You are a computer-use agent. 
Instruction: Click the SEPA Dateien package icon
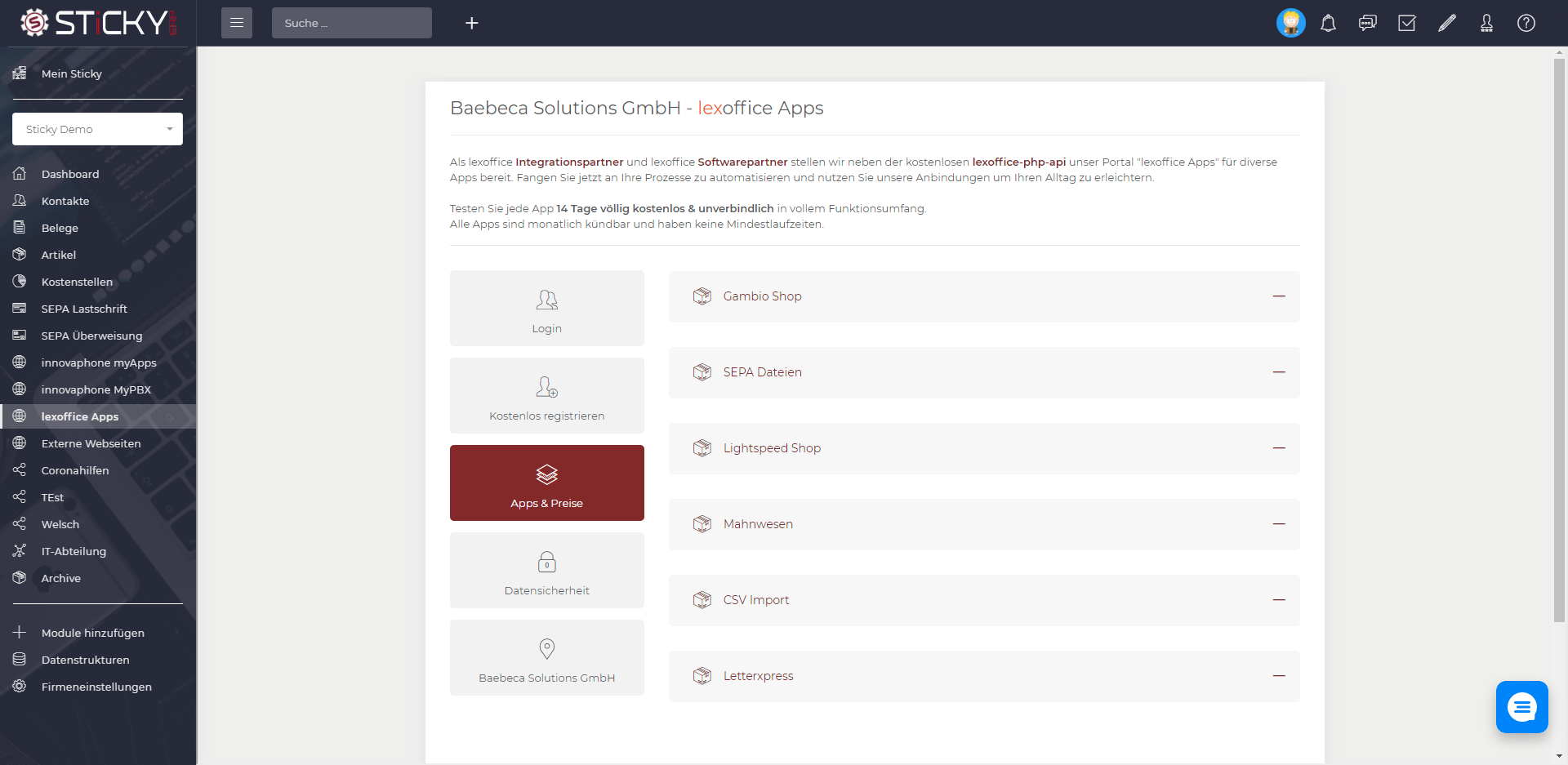(x=702, y=372)
